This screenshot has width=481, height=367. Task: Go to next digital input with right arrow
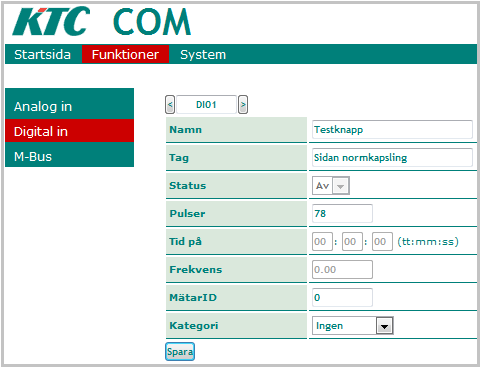tap(243, 105)
